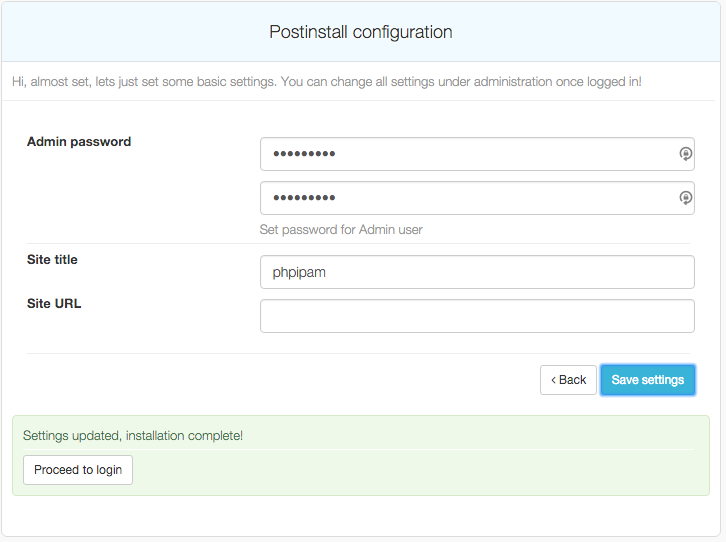Click the 'Hi, almost set' intro text
This screenshot has height=542, width=726.
(326, 81)
